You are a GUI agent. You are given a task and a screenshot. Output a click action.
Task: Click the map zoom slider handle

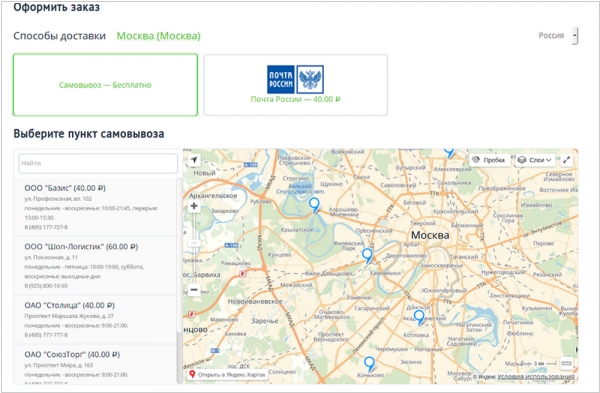point(194,243)
